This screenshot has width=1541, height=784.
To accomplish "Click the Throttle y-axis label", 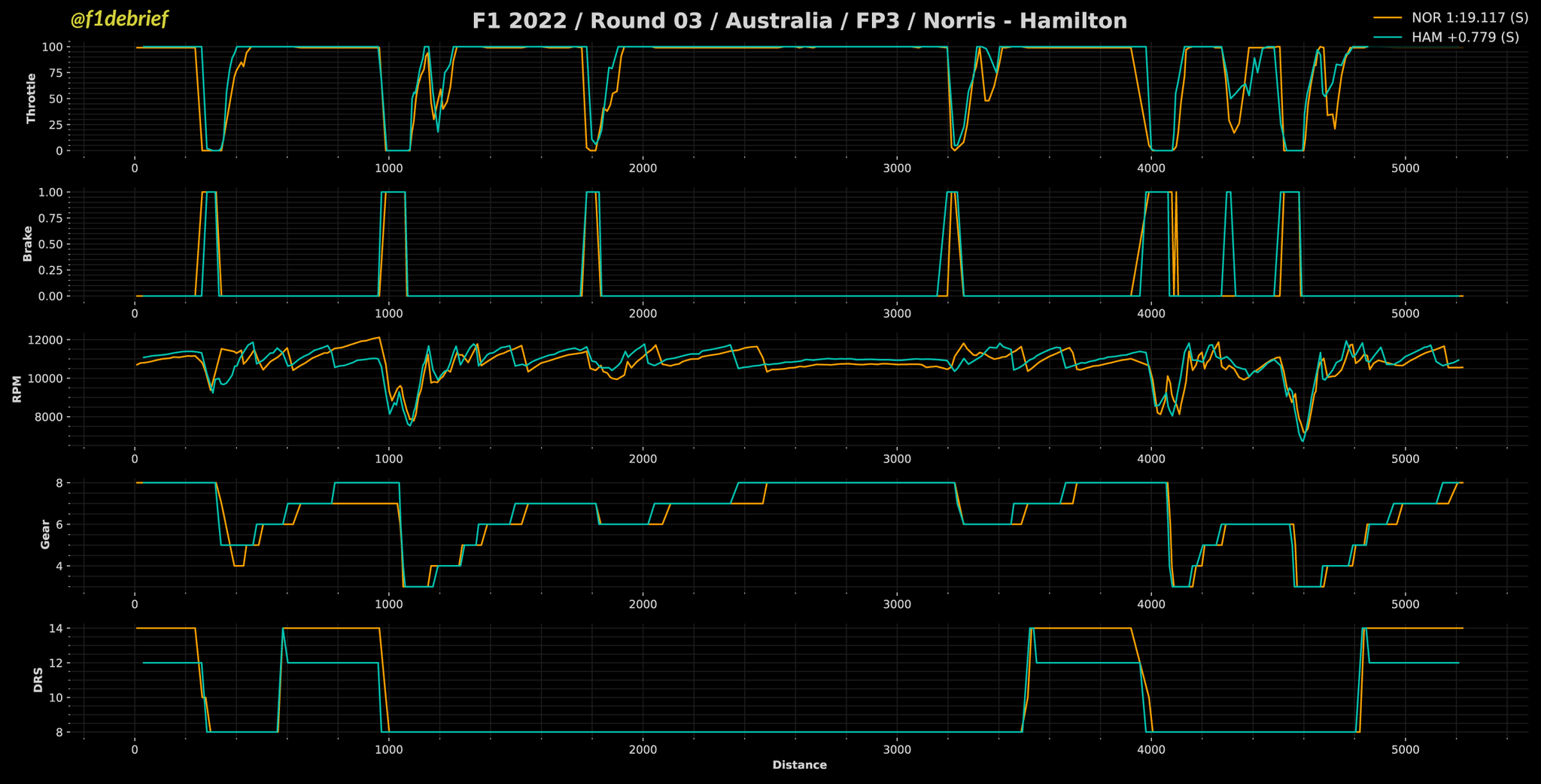I will point(31,99).
